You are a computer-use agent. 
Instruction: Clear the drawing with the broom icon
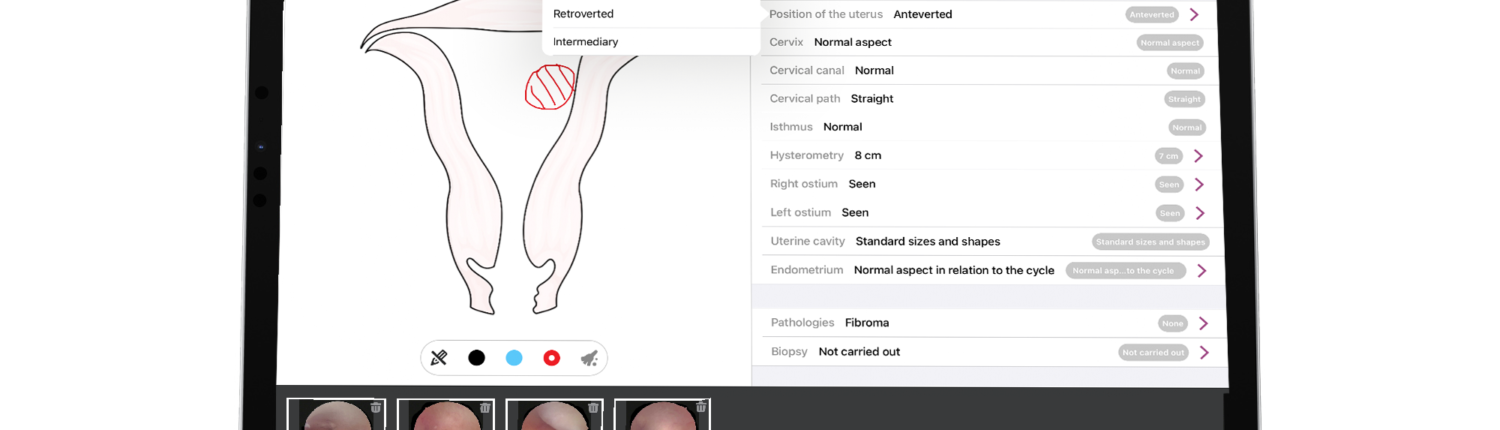(x=589, y=358)
